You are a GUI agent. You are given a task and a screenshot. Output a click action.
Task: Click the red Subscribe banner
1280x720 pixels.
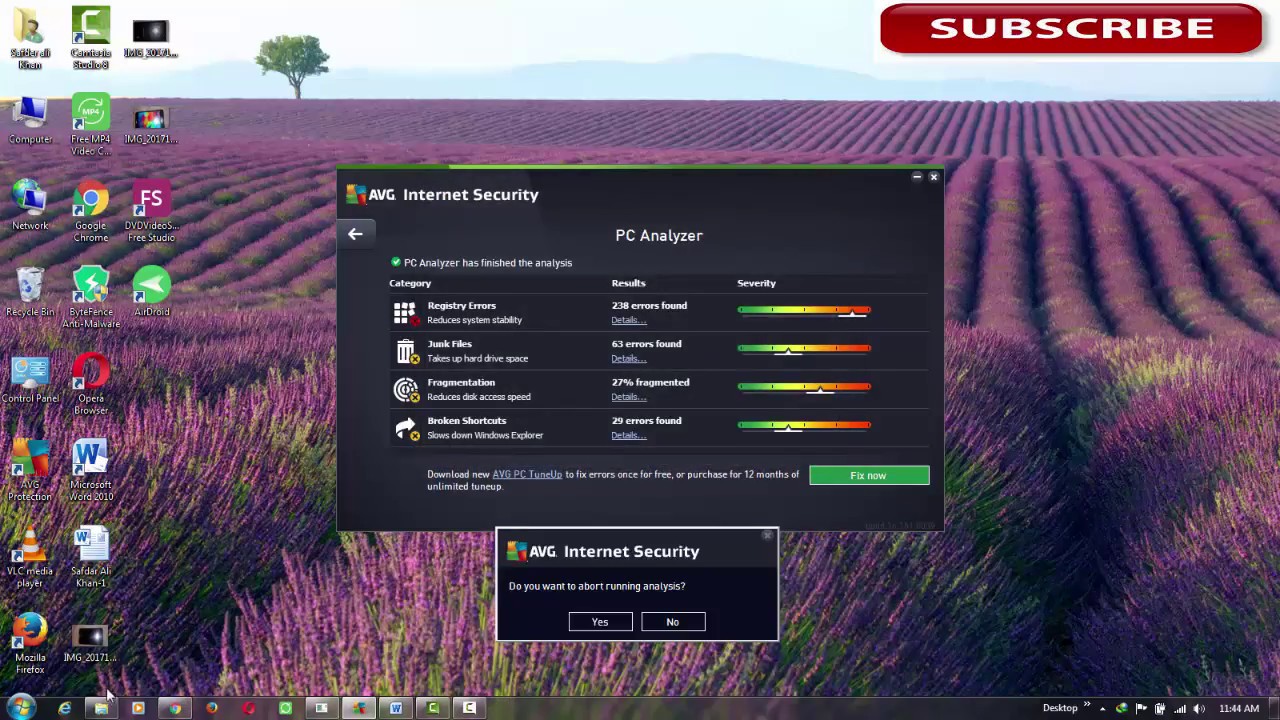tap(1071, 28)
